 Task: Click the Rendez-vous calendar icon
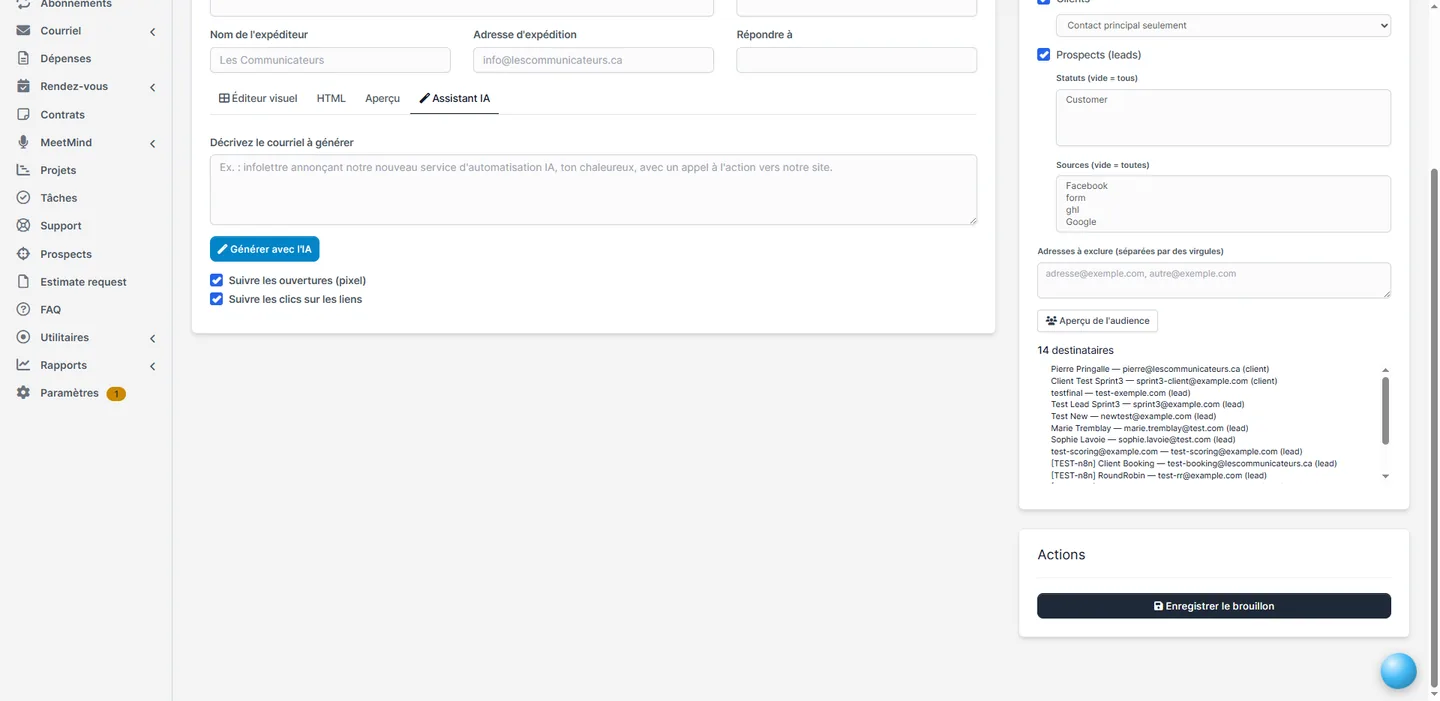(23, 86)
